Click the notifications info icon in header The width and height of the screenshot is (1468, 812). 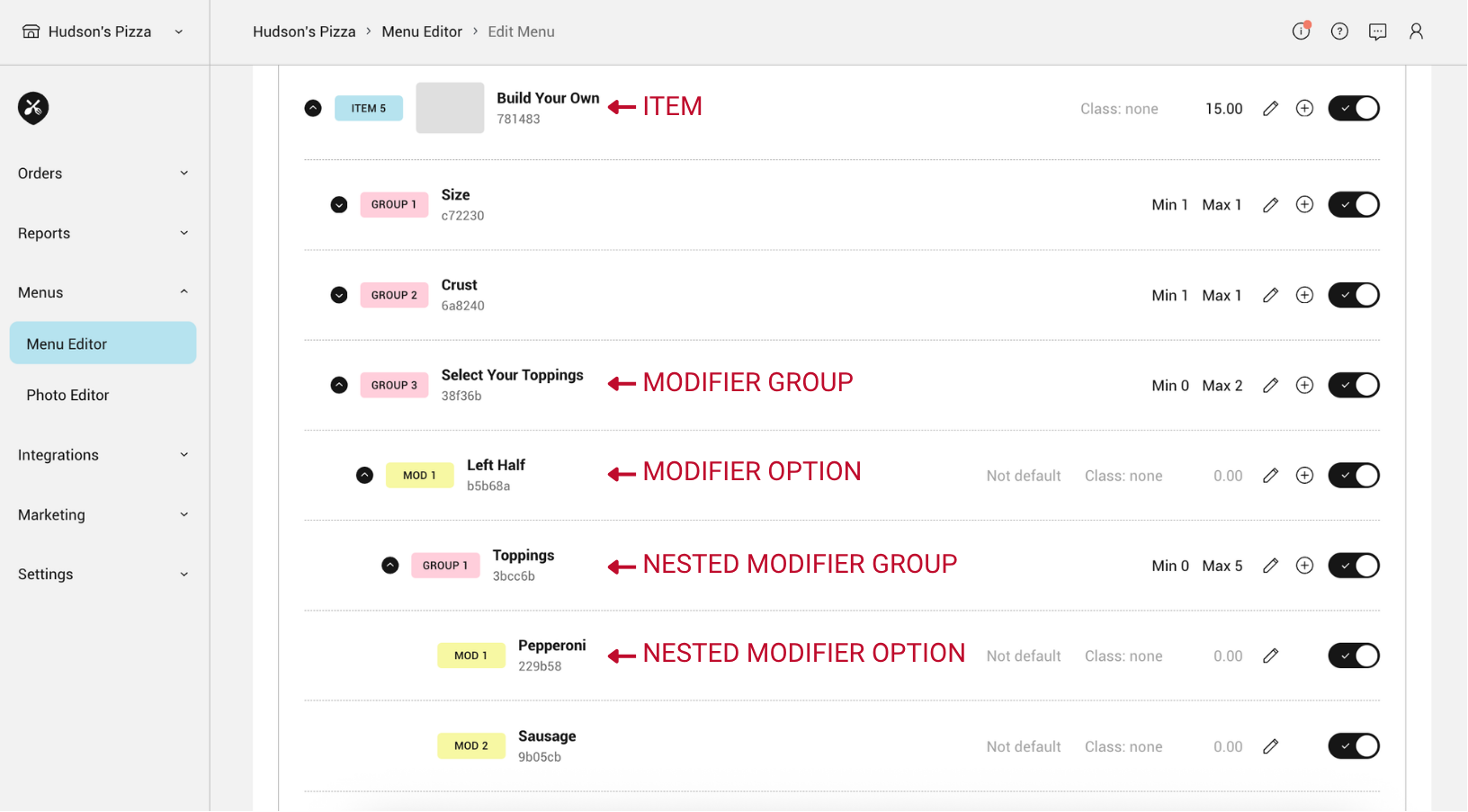(x=1301, y=31)
